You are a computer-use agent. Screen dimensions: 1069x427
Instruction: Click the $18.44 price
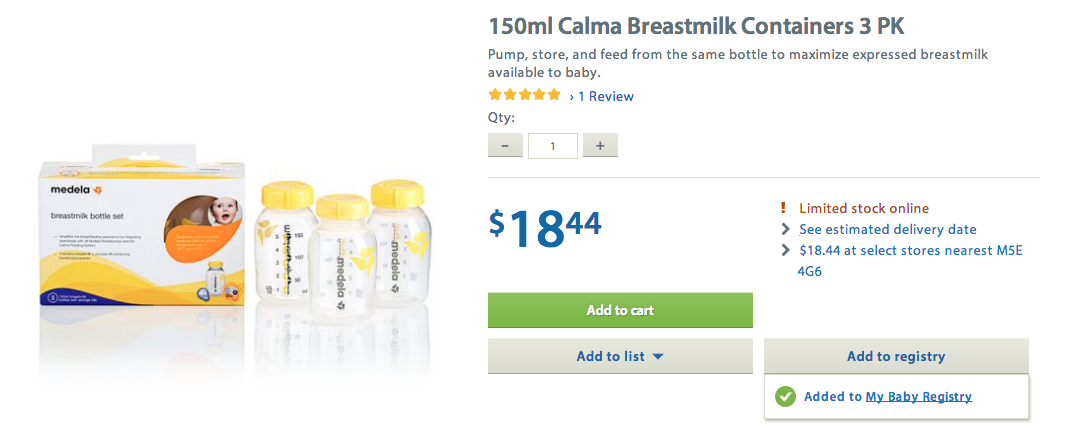click(x=545, y=228)
